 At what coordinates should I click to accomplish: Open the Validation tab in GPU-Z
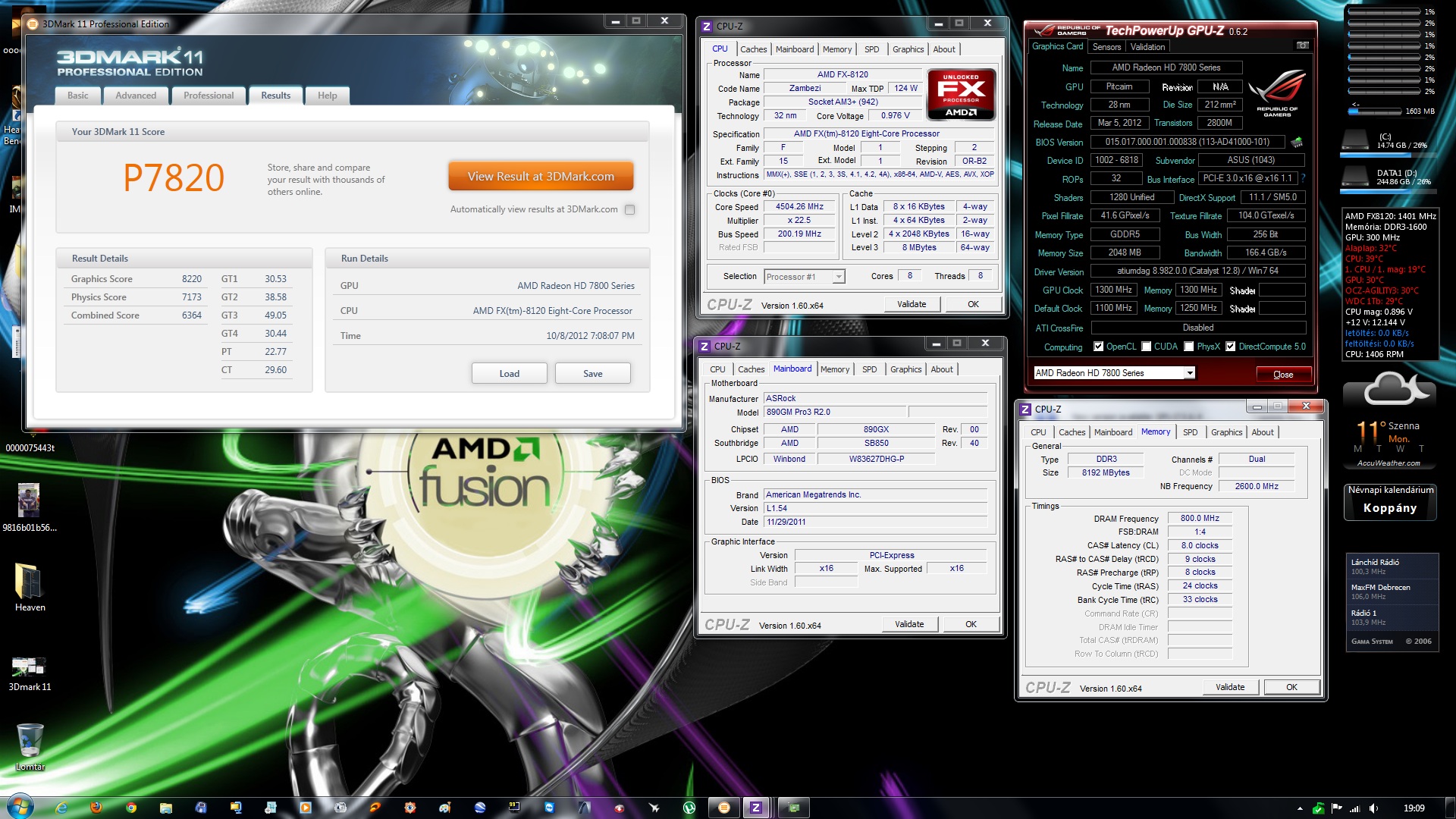click(x=1147, y=47)
